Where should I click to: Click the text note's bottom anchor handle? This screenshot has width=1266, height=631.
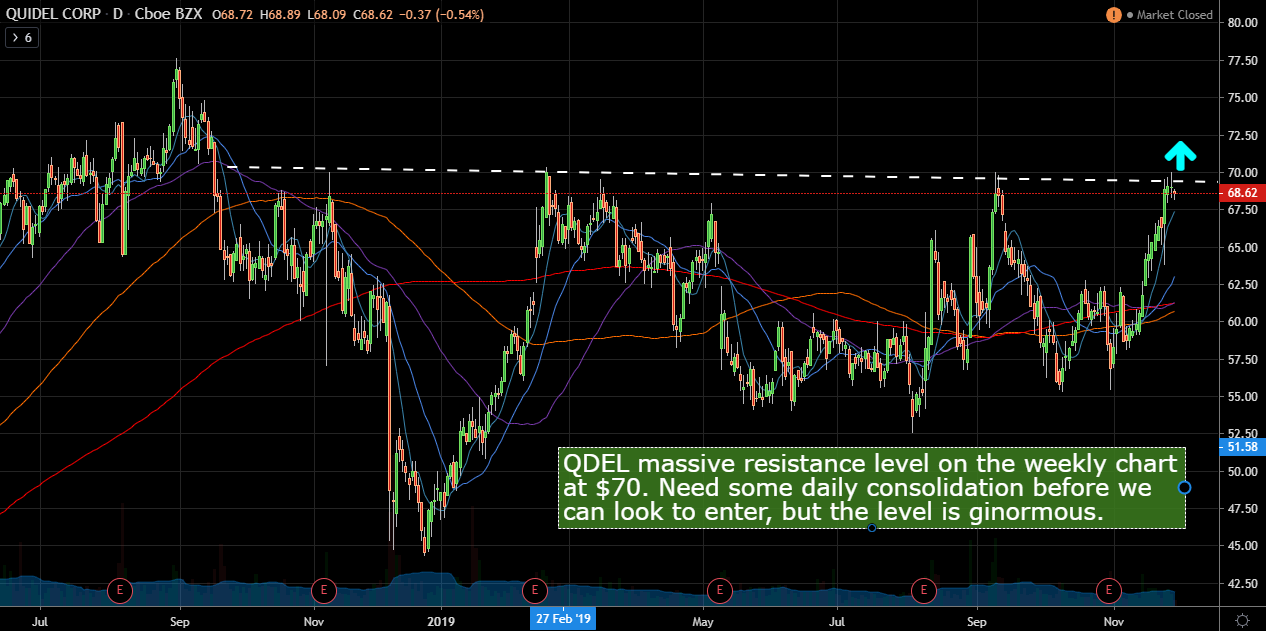tap(872, 527)
